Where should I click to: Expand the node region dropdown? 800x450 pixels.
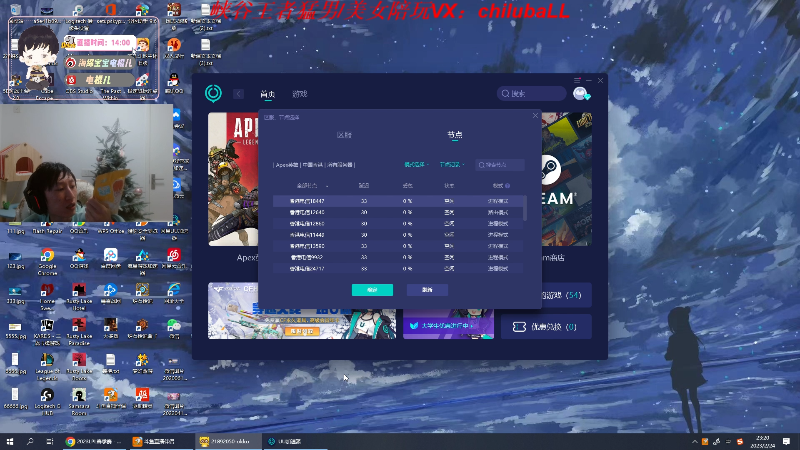[x=452, y=165]
